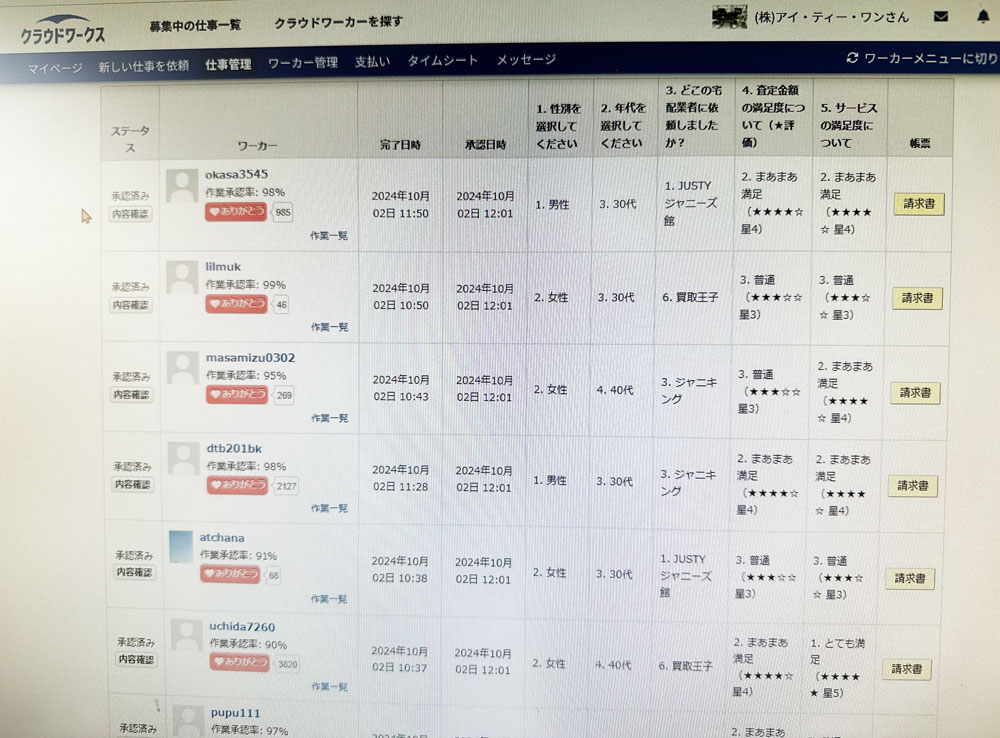Go to マイページ tab
The width and height of the screenshot is (1000, 738).
[55, 67]
